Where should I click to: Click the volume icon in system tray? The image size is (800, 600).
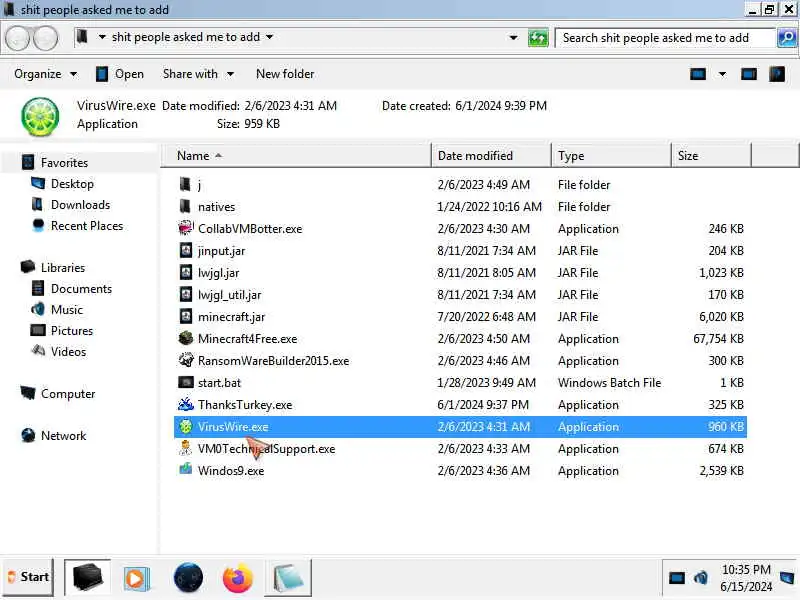coord(701,578)
